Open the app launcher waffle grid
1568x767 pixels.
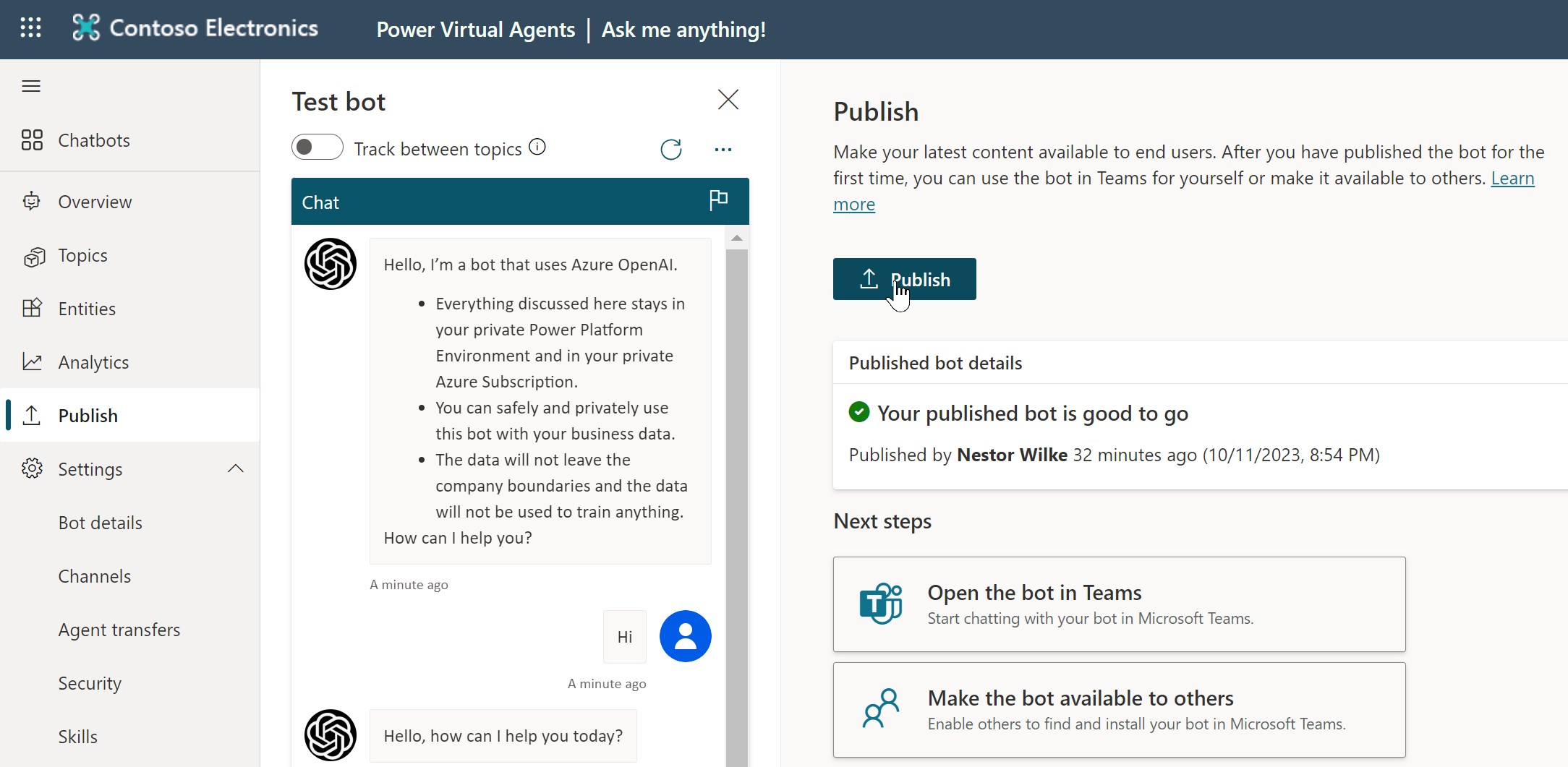tap(30, 28)
